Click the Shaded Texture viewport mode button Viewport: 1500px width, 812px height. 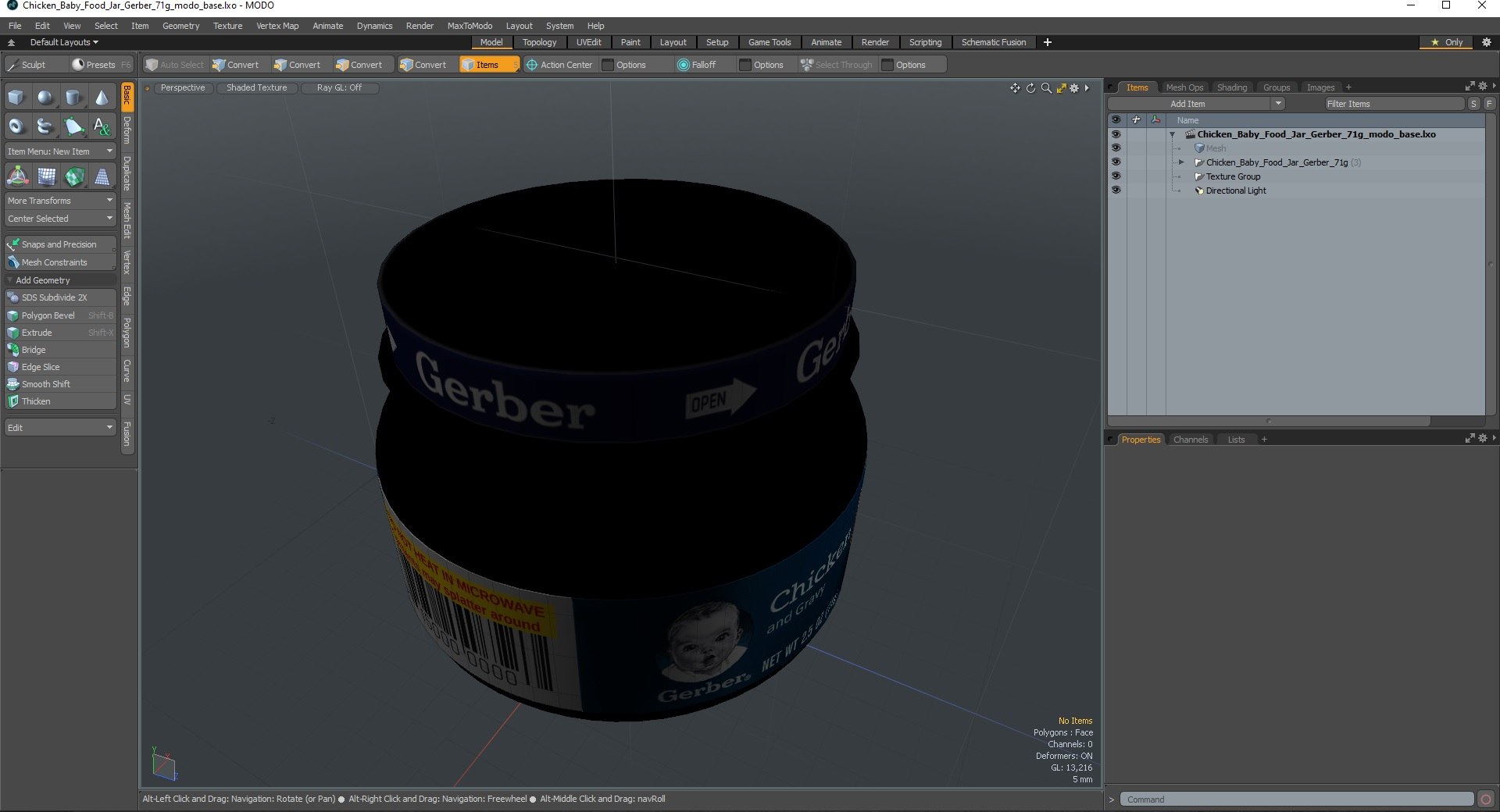click(x=257, y=87)
